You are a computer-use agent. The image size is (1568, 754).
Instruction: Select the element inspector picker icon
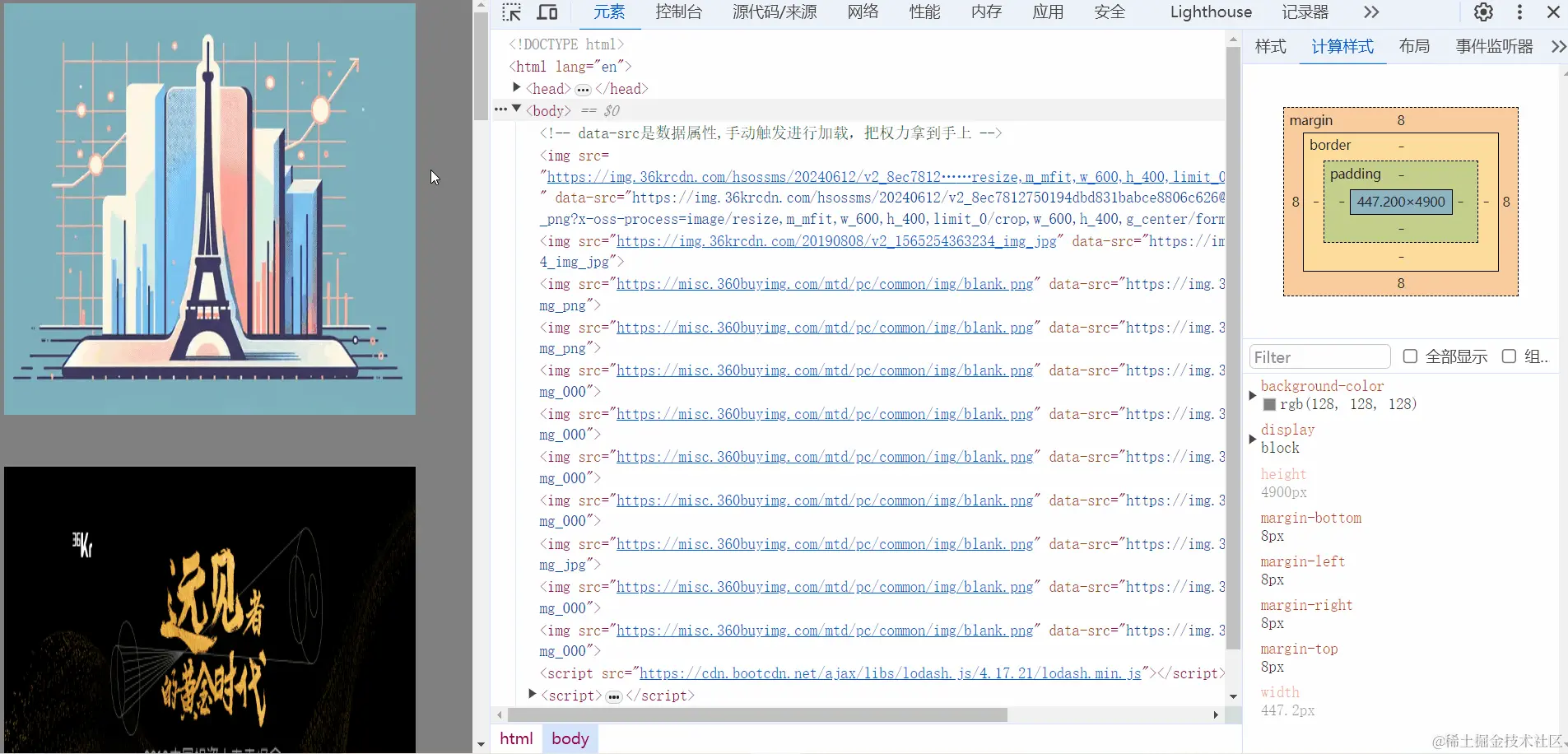click(511, 12)
